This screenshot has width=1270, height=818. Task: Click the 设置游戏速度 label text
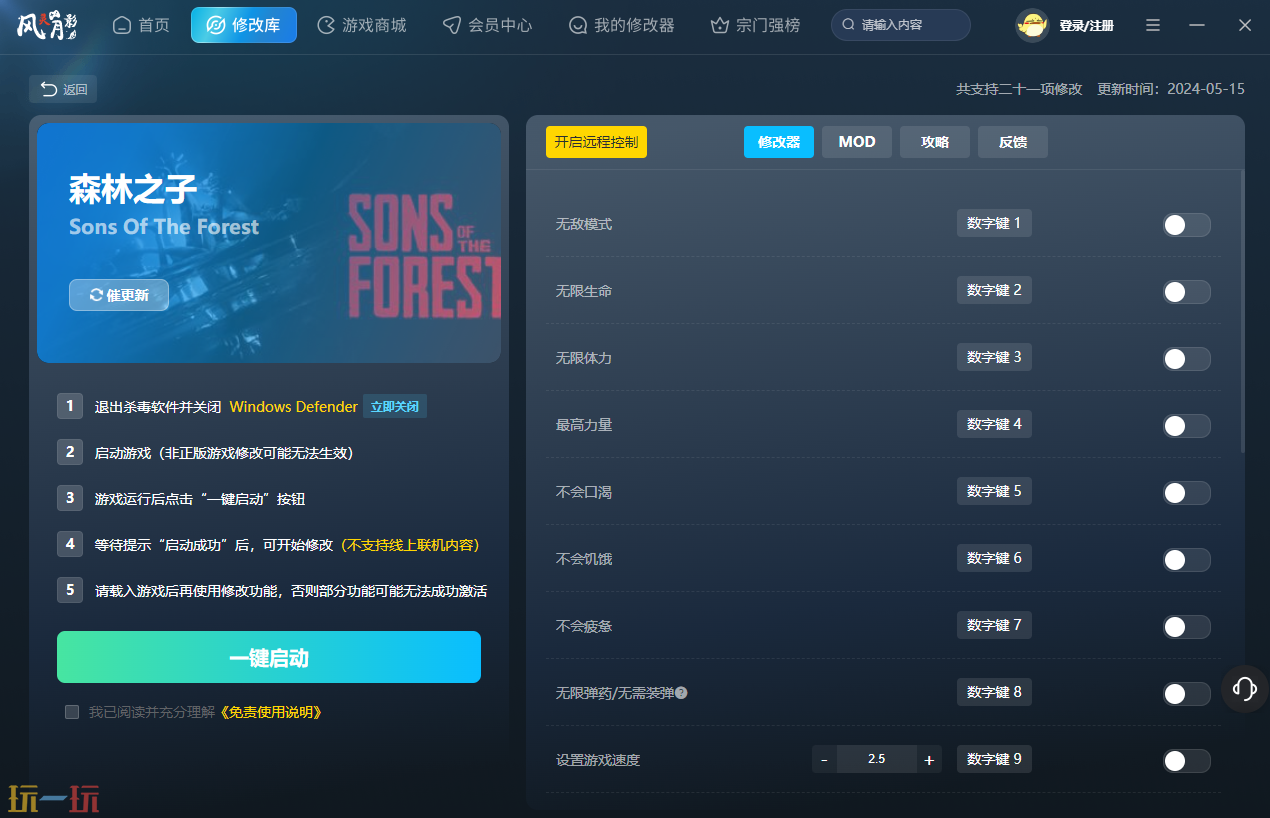click(598, 760)
